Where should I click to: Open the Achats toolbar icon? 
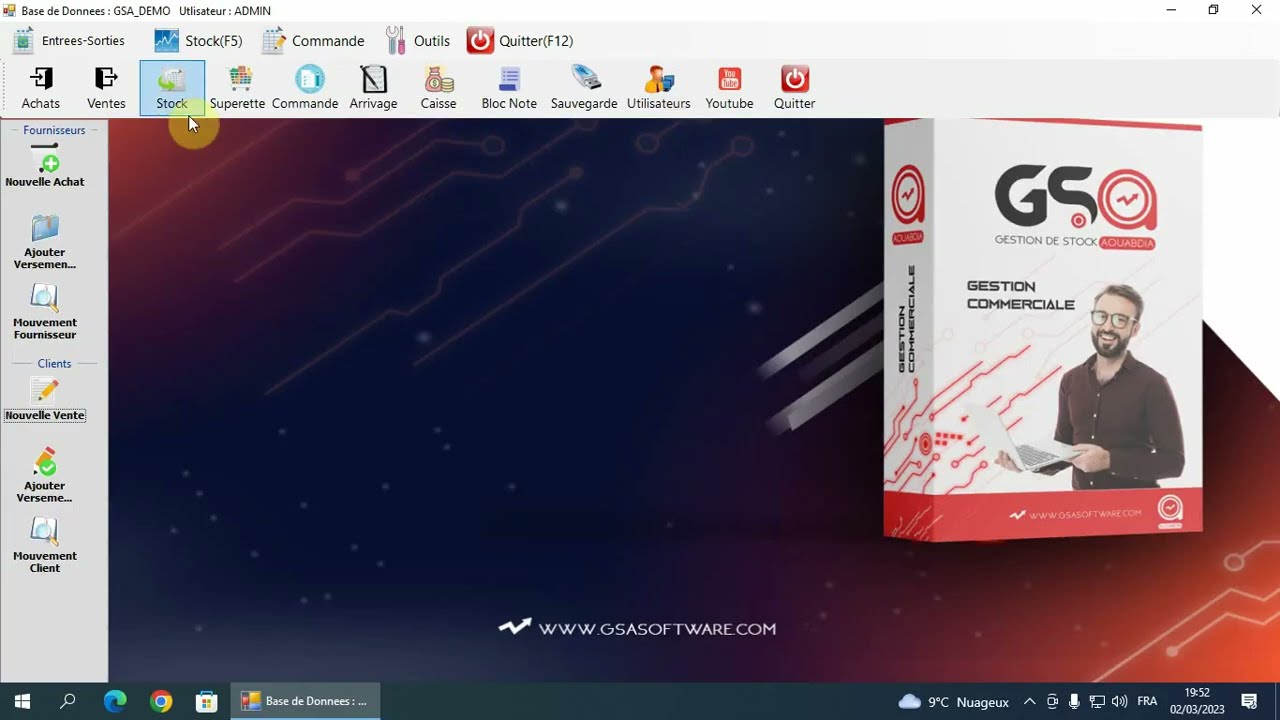tap(41, 88)
